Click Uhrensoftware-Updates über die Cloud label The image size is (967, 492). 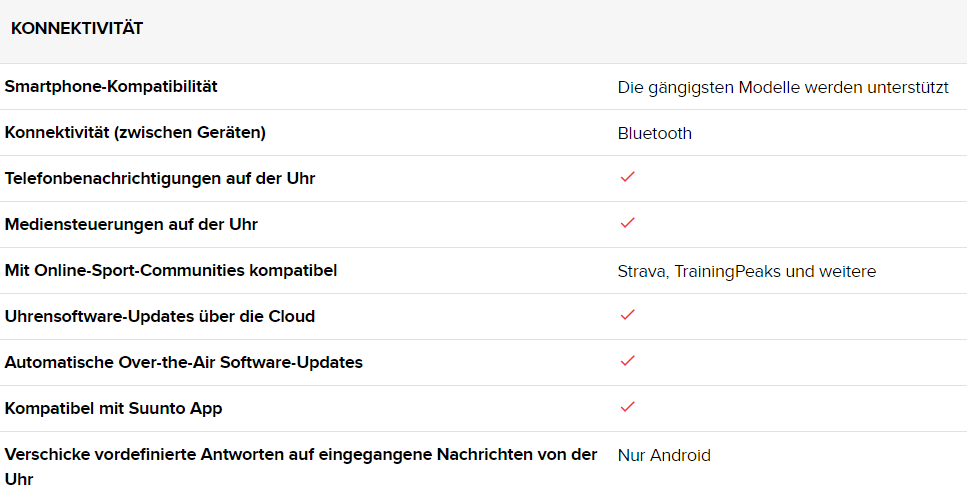tap(159, 317)
